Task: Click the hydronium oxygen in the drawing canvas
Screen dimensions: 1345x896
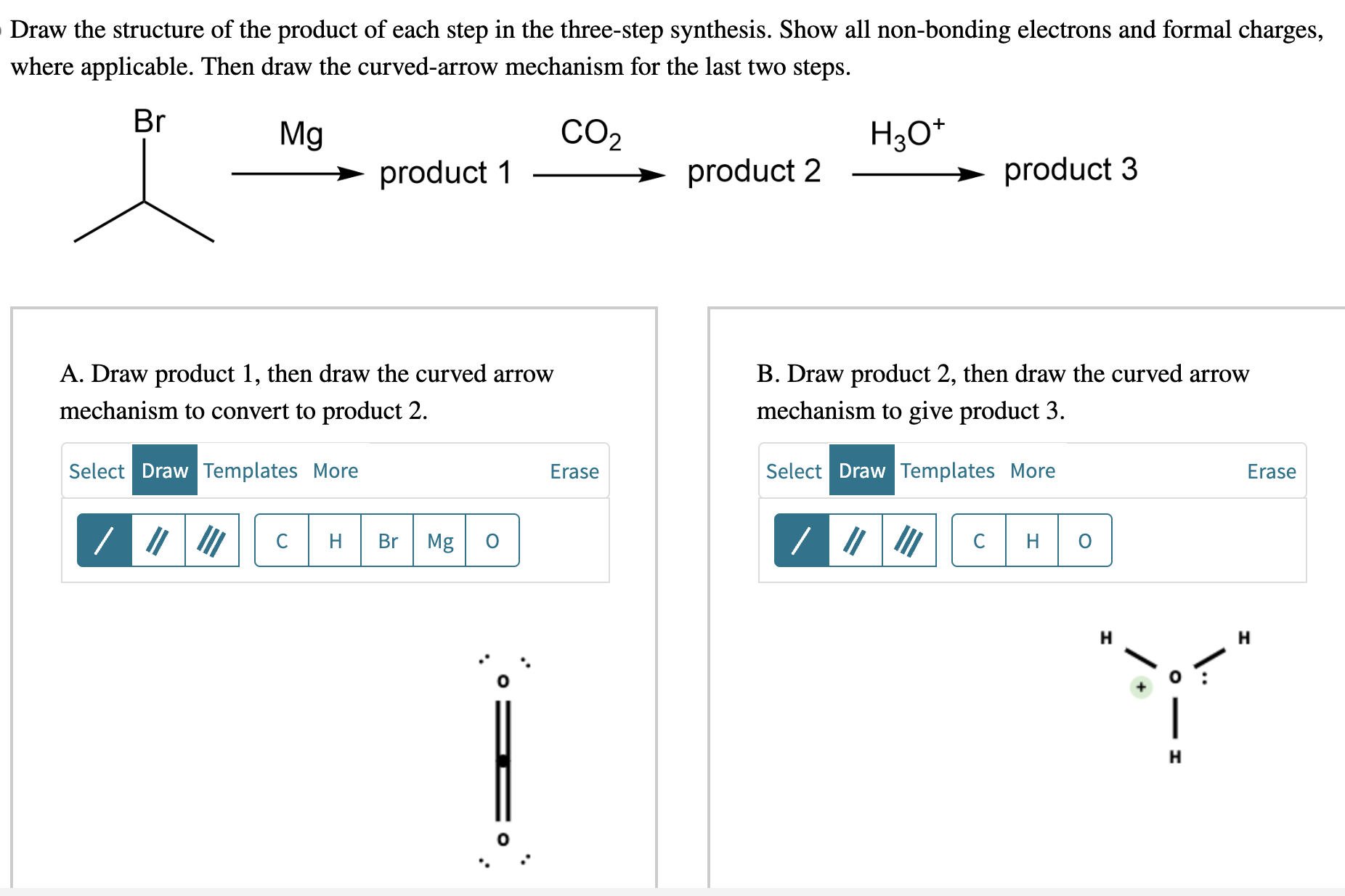Action: 1175,677
